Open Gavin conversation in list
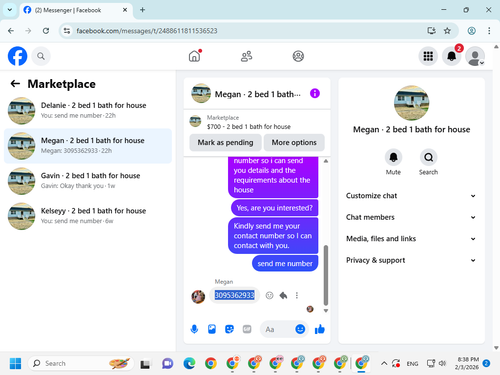Viewport: 500px width, 375px height. tap(88, 181)
